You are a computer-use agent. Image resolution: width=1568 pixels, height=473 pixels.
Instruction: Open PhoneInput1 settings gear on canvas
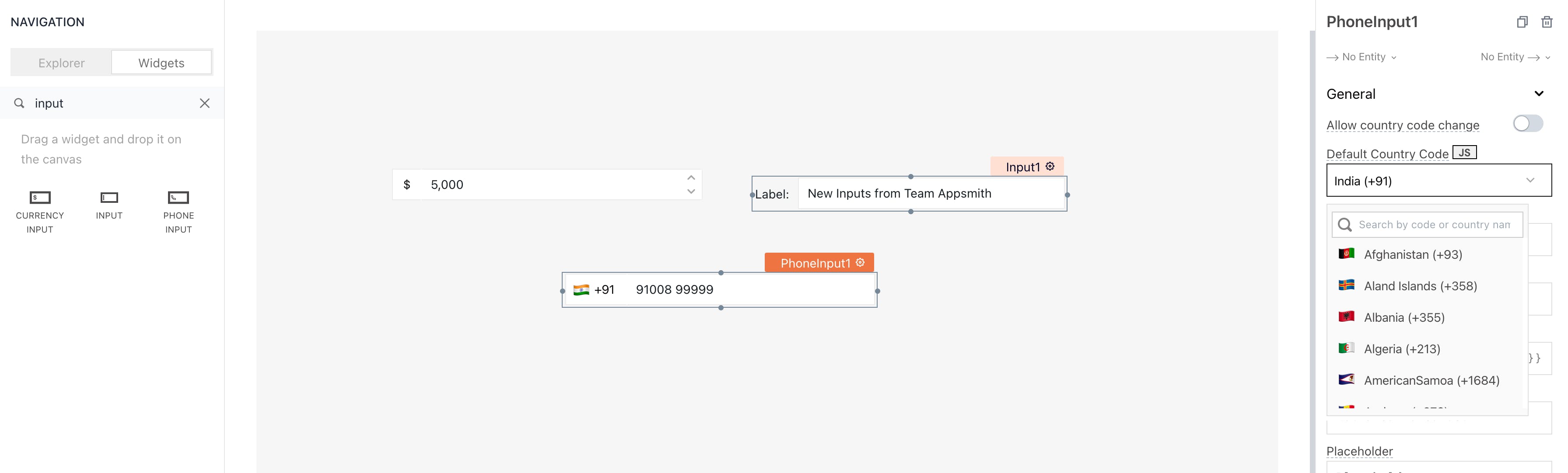pos(860,263)
